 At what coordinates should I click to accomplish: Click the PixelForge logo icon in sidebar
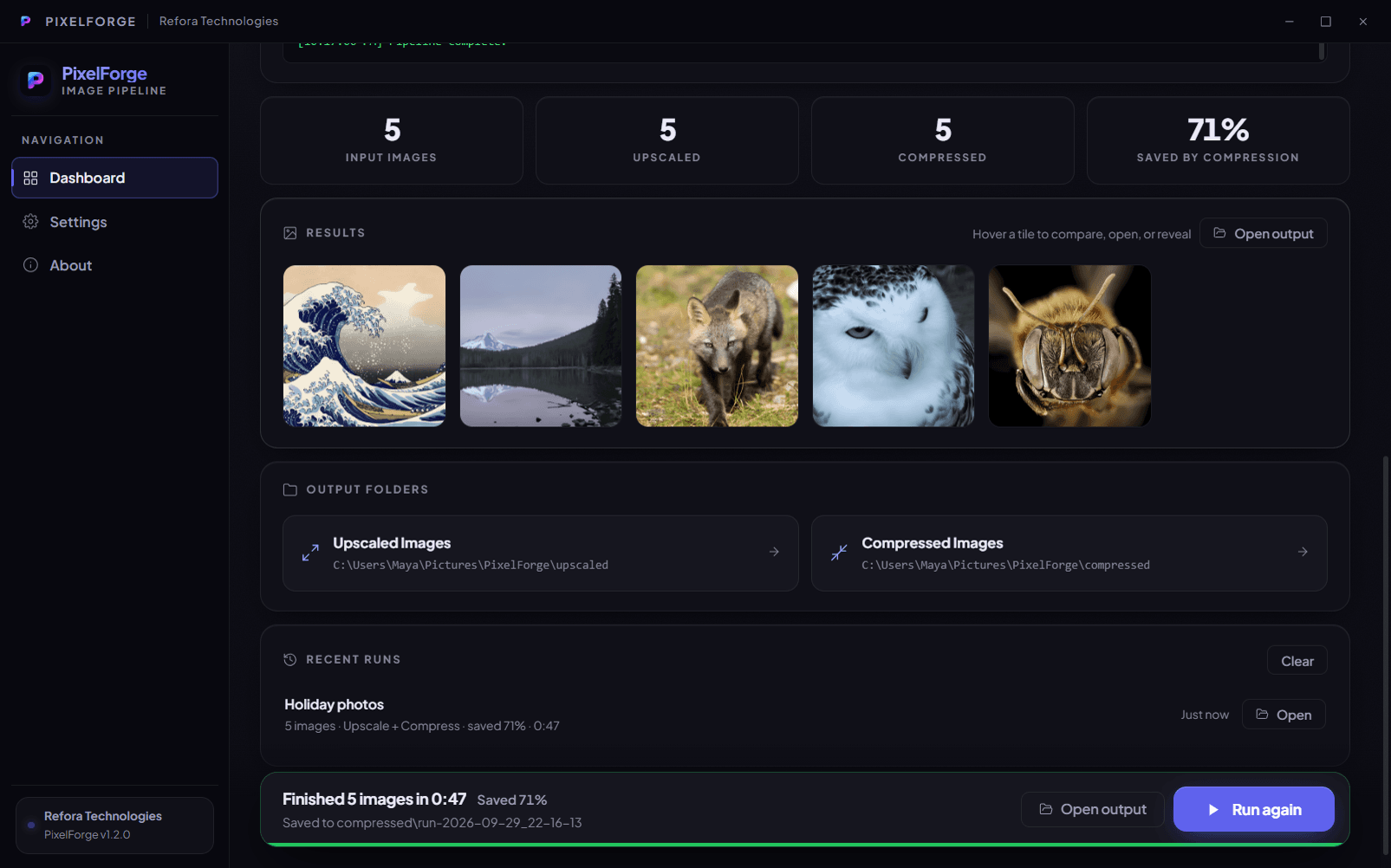(36, 81)
